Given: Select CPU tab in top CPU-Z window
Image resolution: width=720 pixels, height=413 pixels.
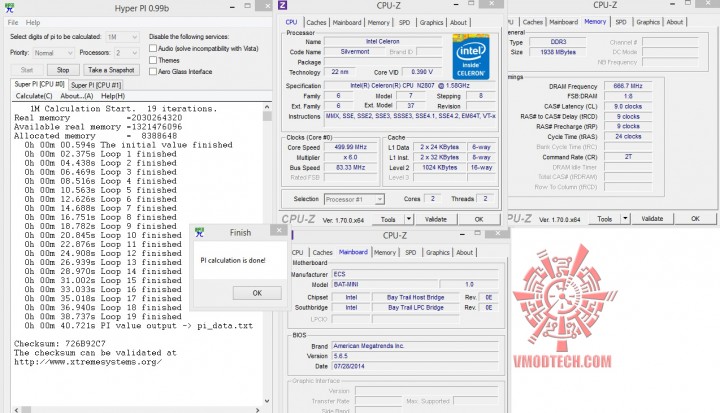Looking at the screenshot, I should [x=291, y=22].
